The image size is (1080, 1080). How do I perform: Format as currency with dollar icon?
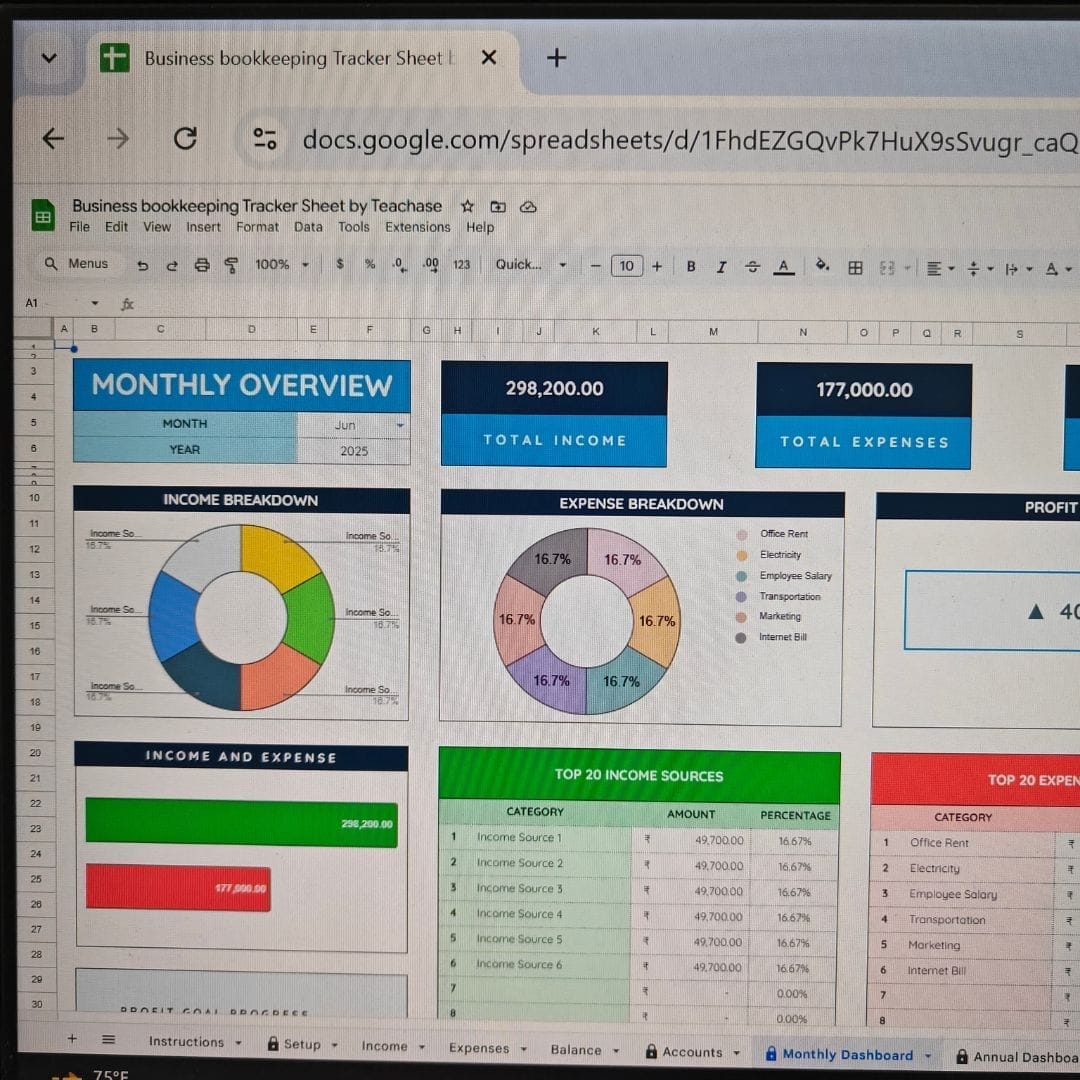pyautogui.click(x=340, y=264)
